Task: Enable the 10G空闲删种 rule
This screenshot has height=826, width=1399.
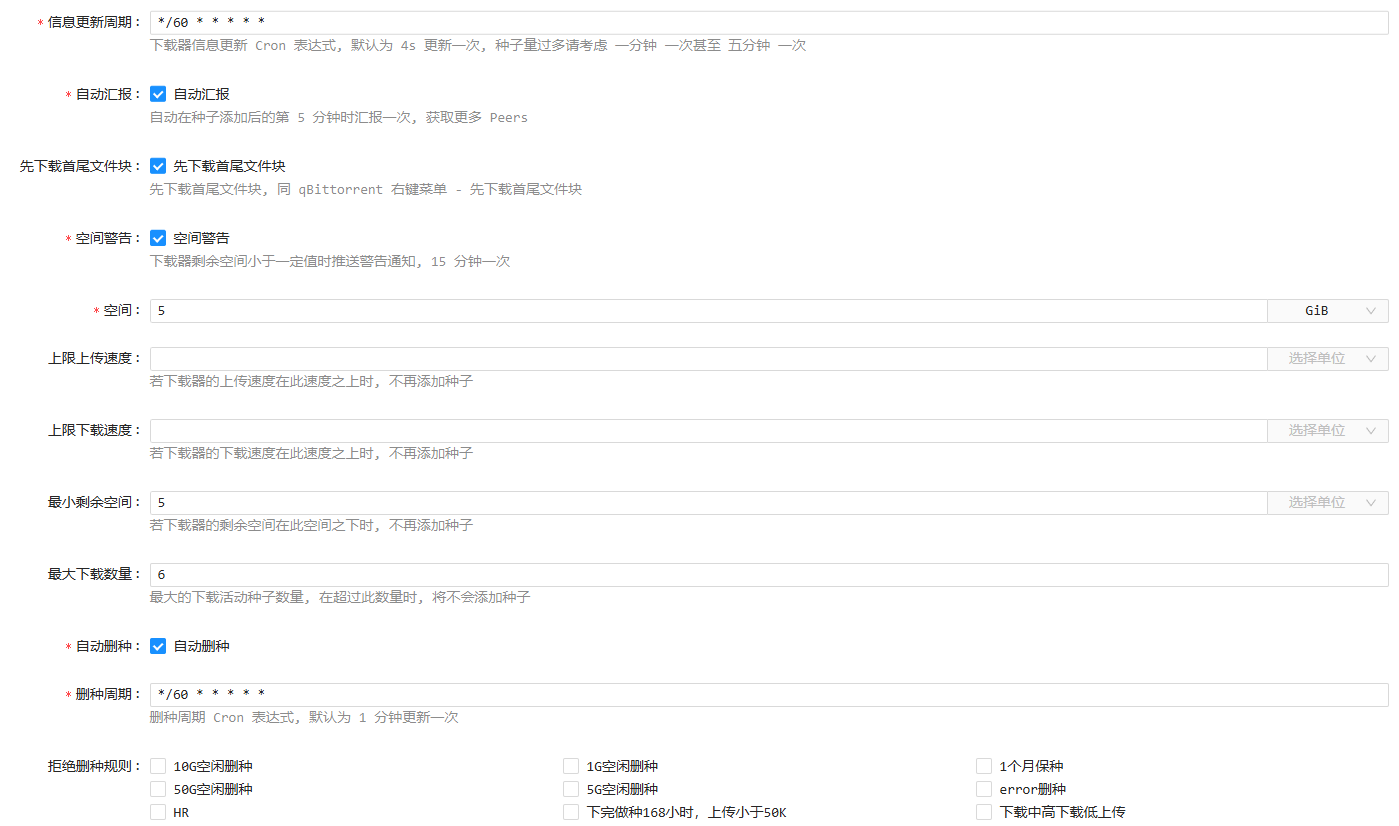Action: pyautogui.click(x=158, y=766)
